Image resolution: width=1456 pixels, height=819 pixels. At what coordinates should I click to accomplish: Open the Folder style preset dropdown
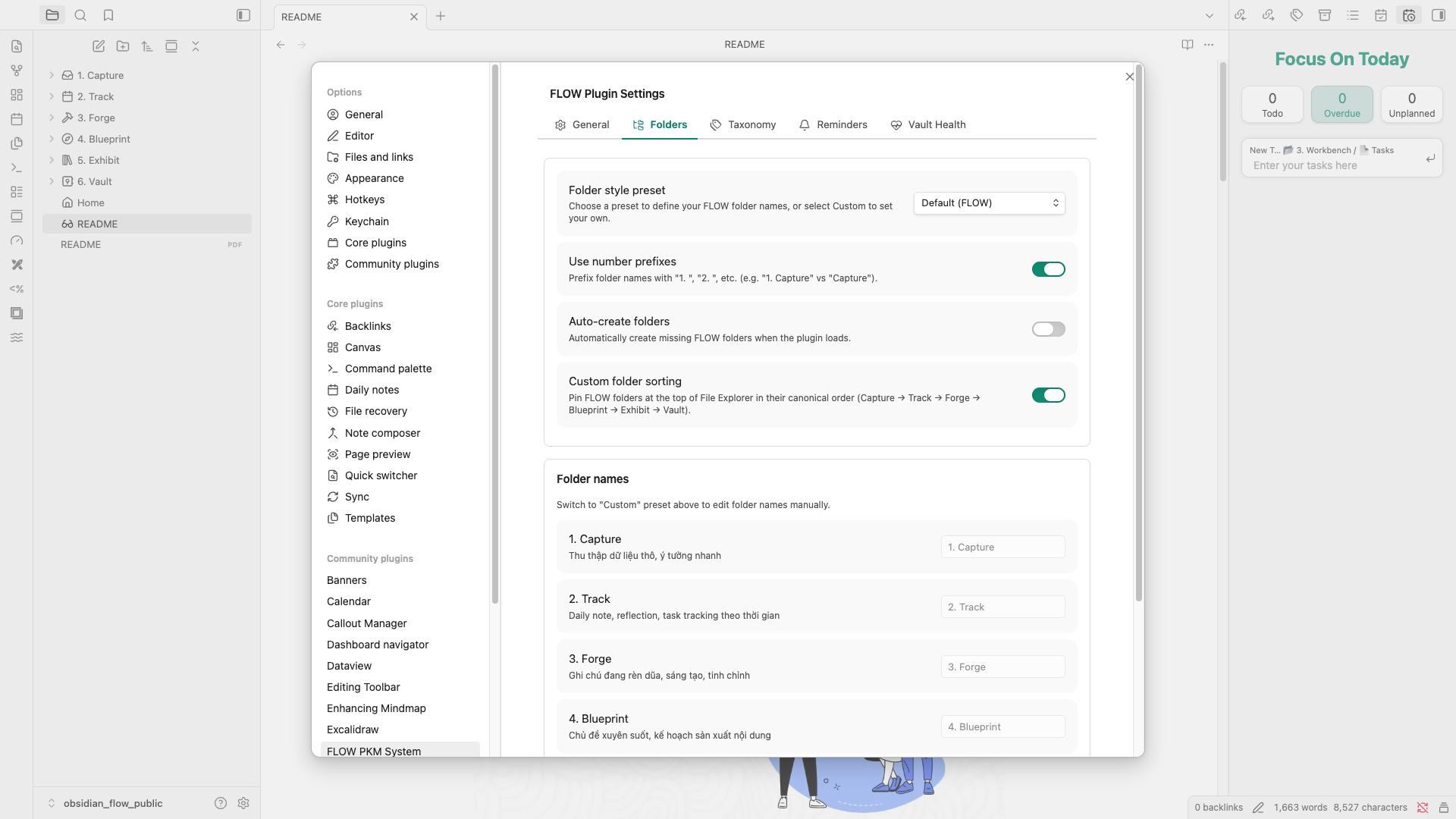[989, 202]
